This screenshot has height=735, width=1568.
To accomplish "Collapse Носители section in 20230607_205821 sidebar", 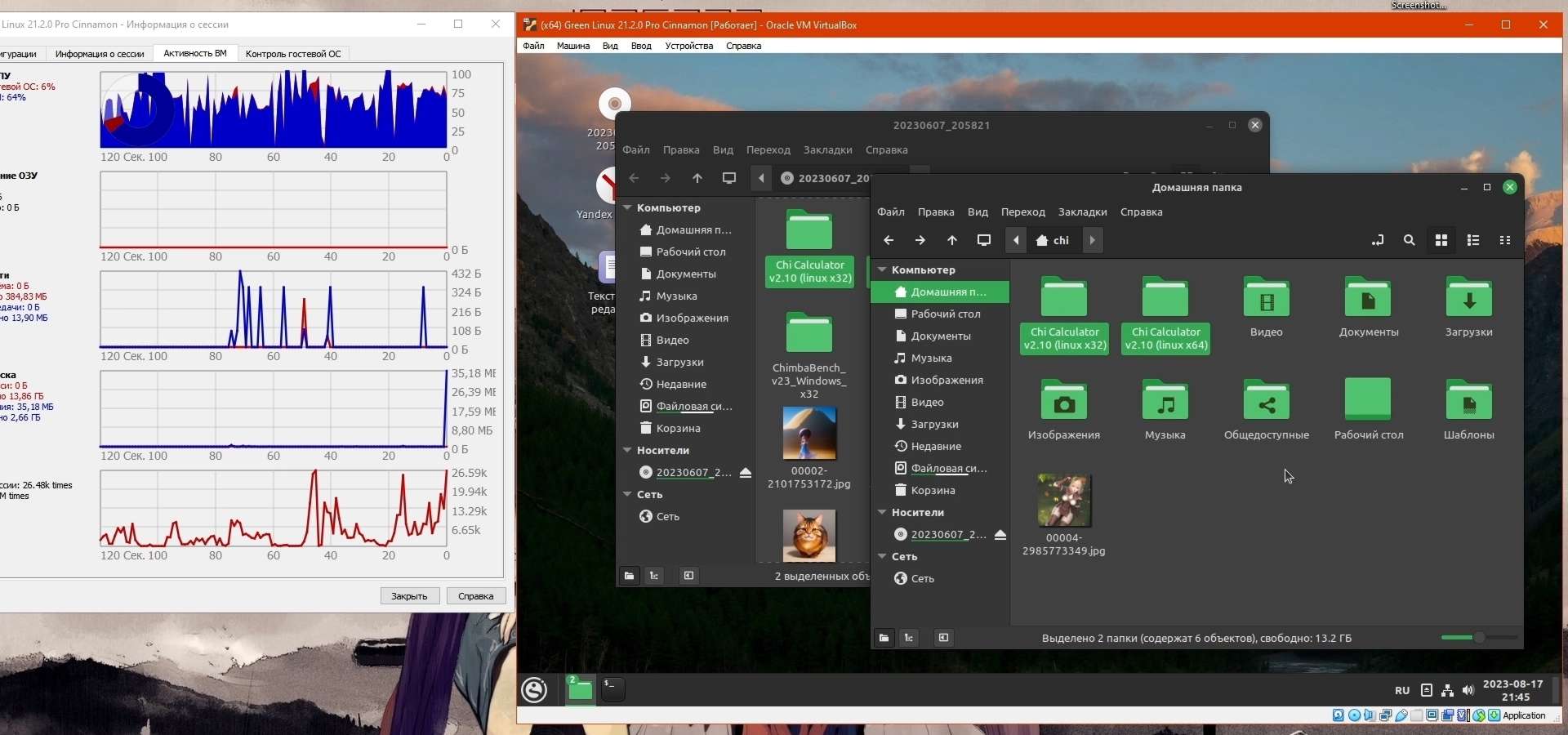I will click(x=627, y=450).
